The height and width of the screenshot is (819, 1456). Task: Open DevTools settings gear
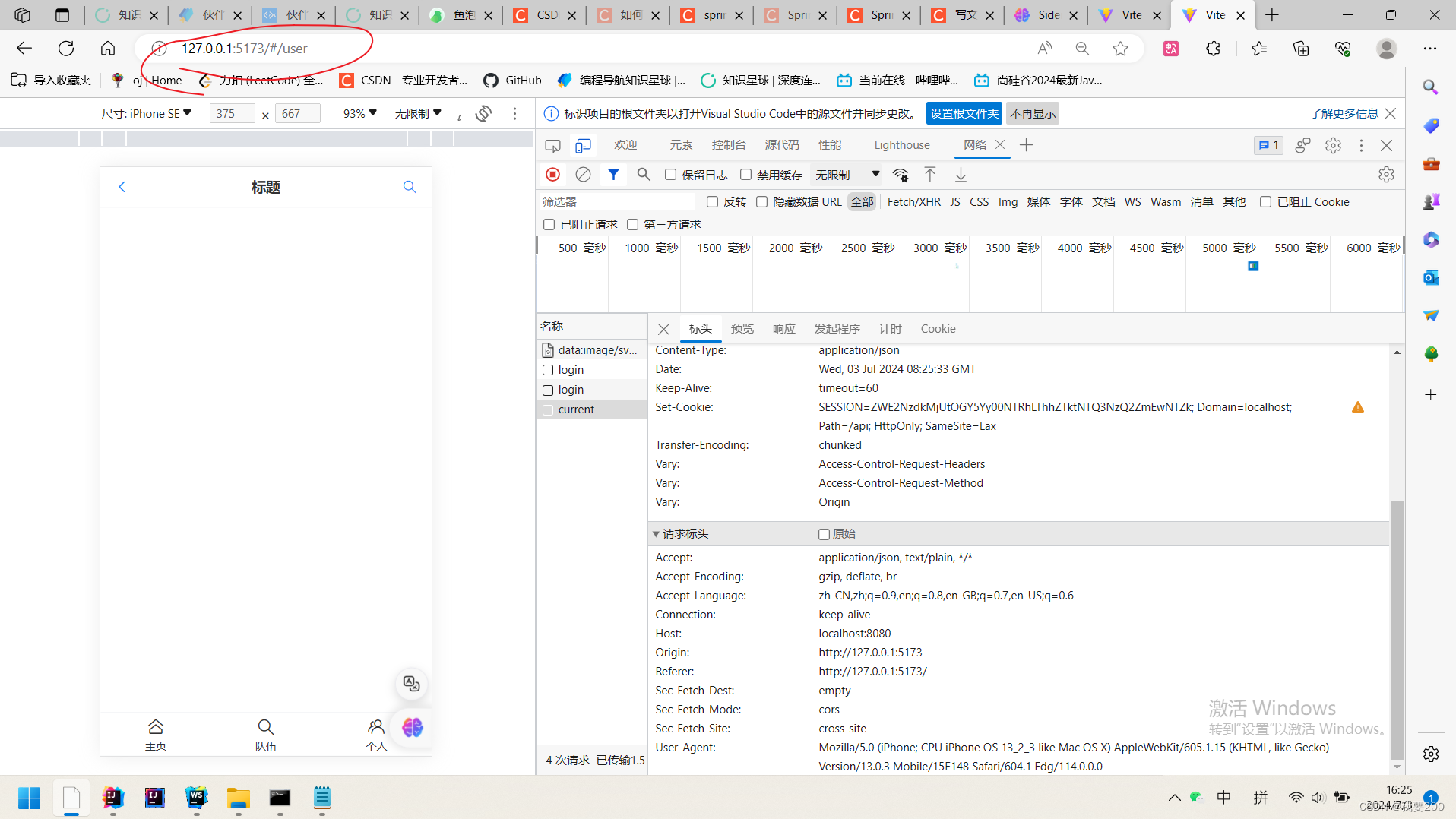coord(1333,145)
